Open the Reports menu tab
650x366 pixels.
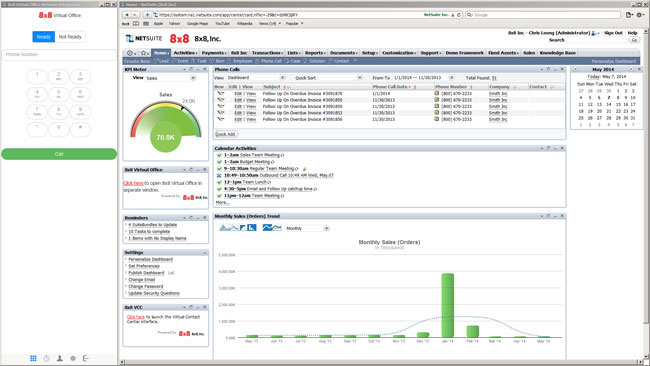pos(315,53)
